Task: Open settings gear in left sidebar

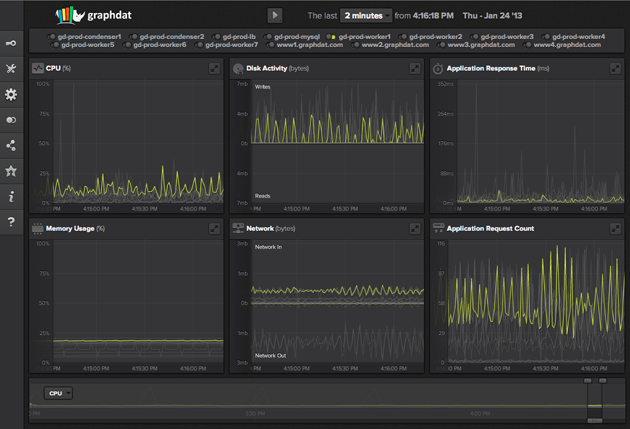Action: click(11, 95)
